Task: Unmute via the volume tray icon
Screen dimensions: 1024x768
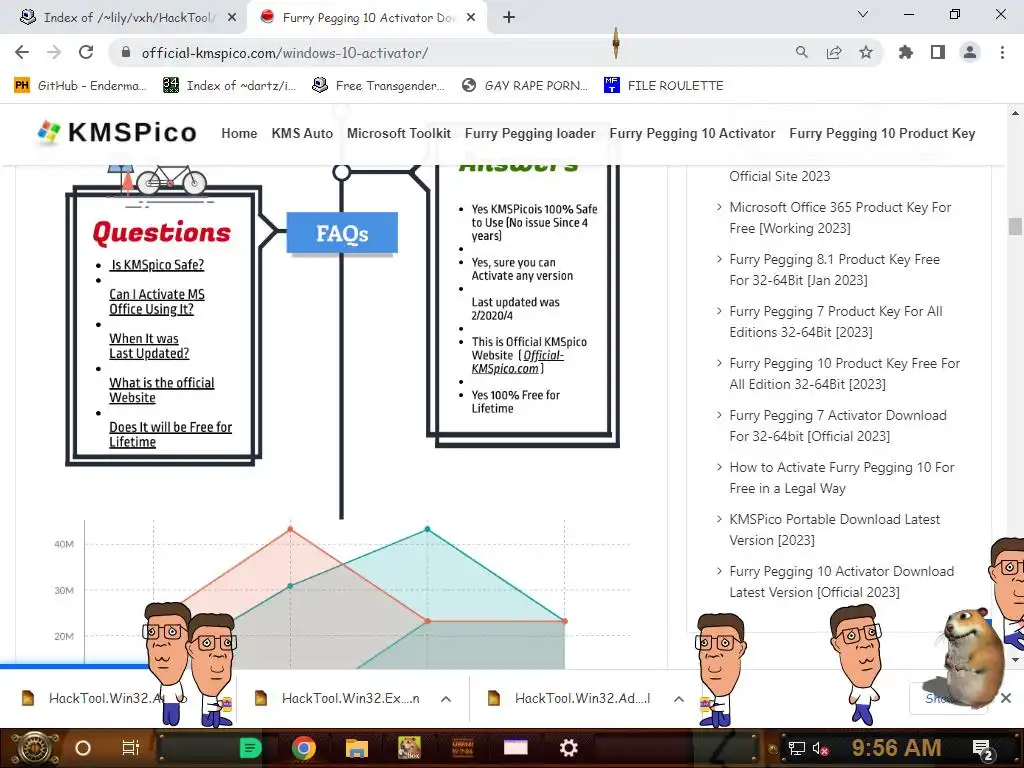Action: [x=820, y=748]
